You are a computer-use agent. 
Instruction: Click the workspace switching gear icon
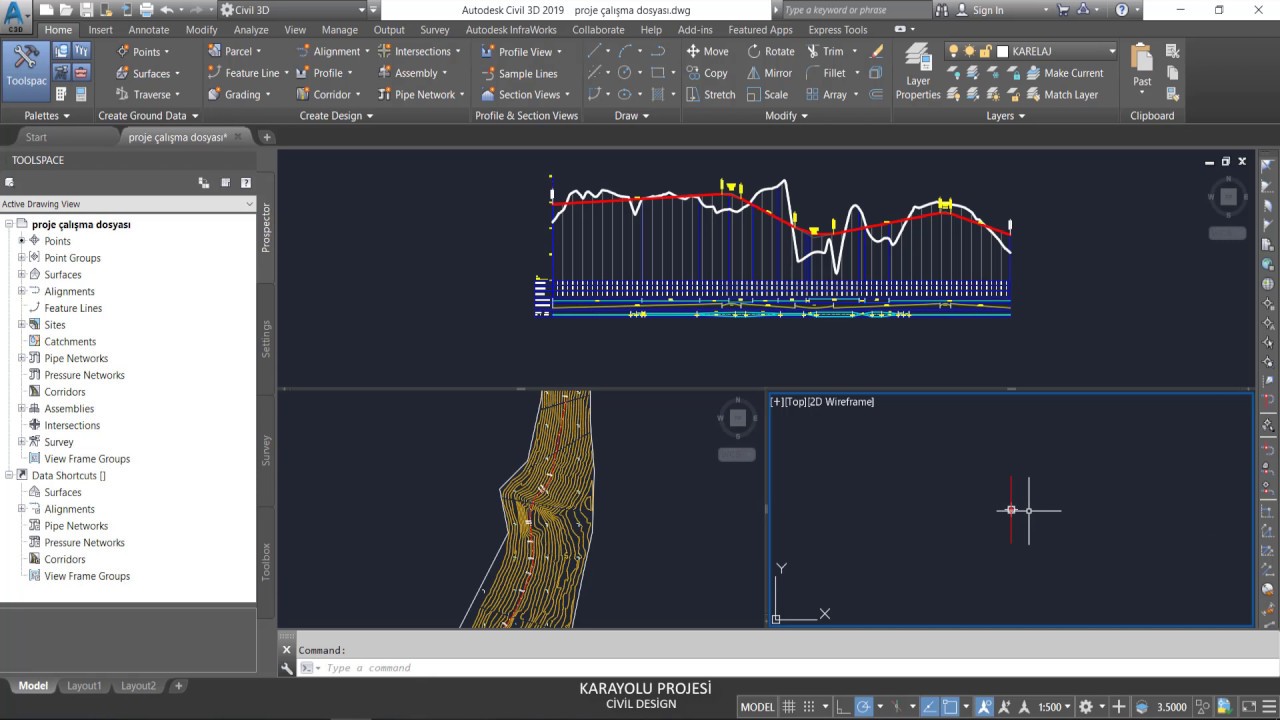pos(1086,707)
